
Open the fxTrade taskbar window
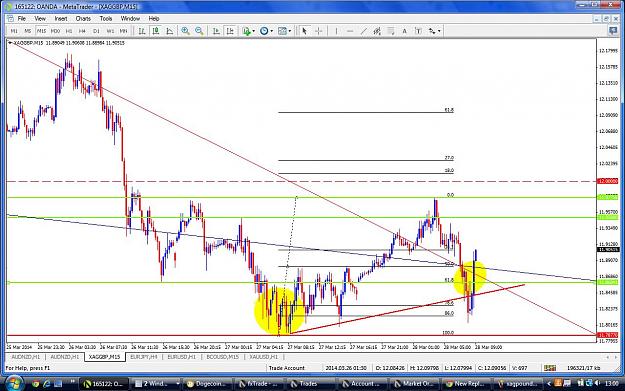coord(260,384)
